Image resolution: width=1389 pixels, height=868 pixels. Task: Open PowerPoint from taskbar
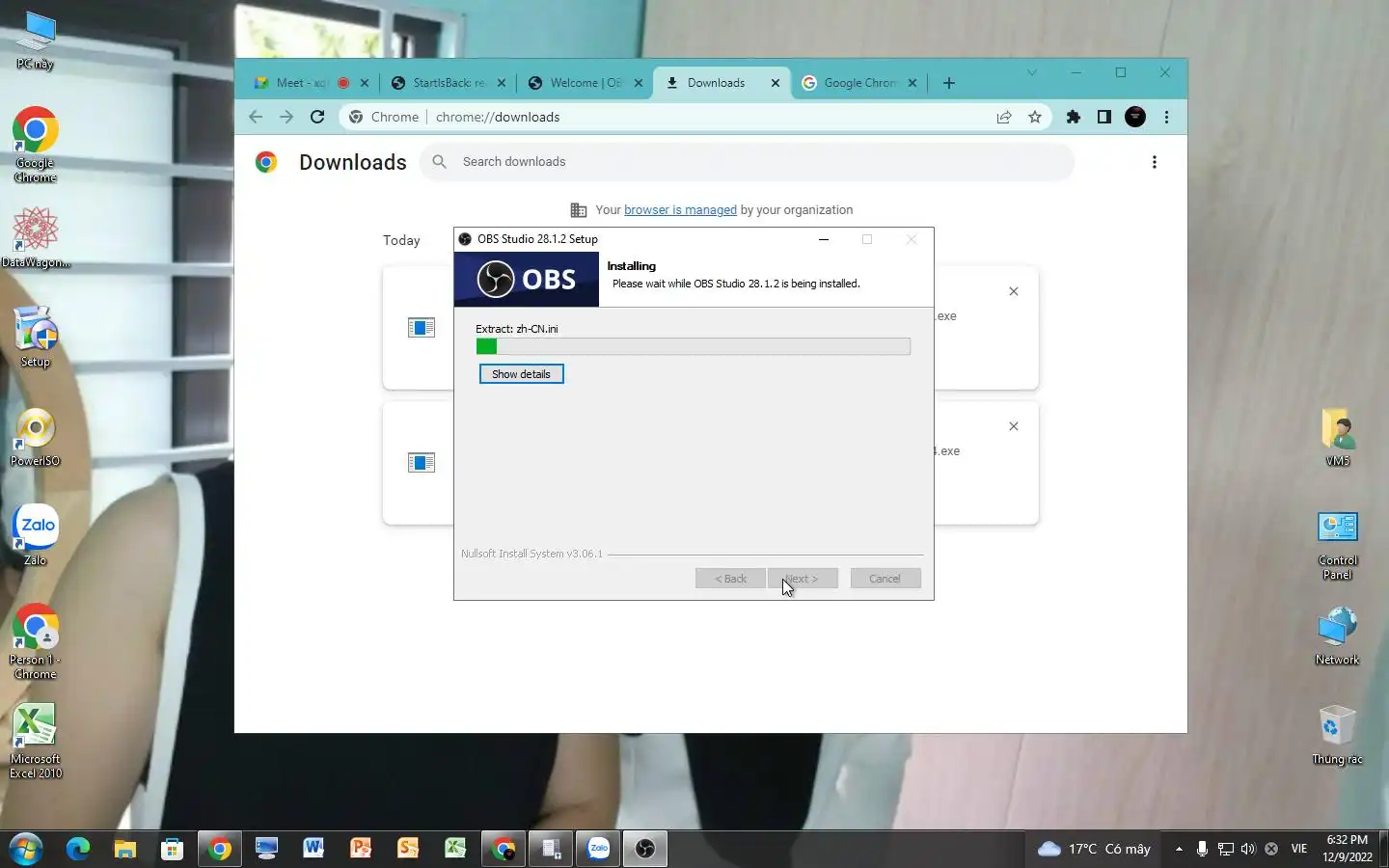pos(361,849)
